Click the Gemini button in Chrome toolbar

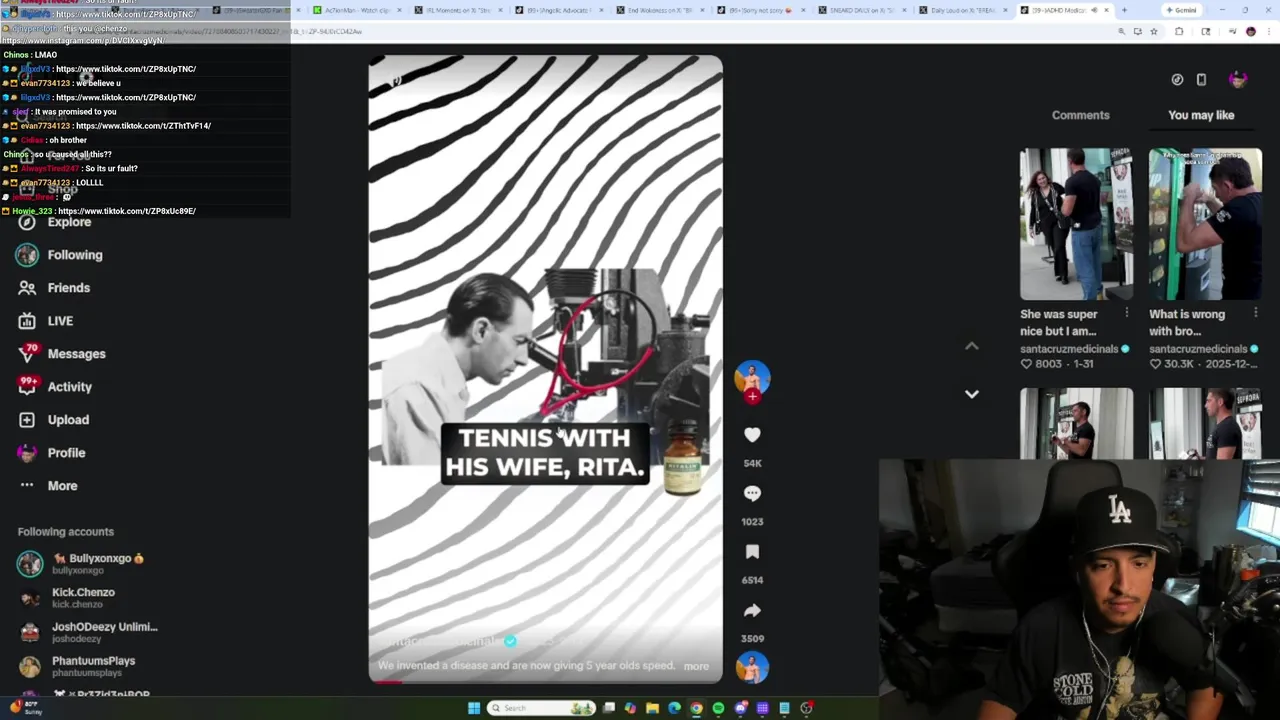click(1181, 10)
